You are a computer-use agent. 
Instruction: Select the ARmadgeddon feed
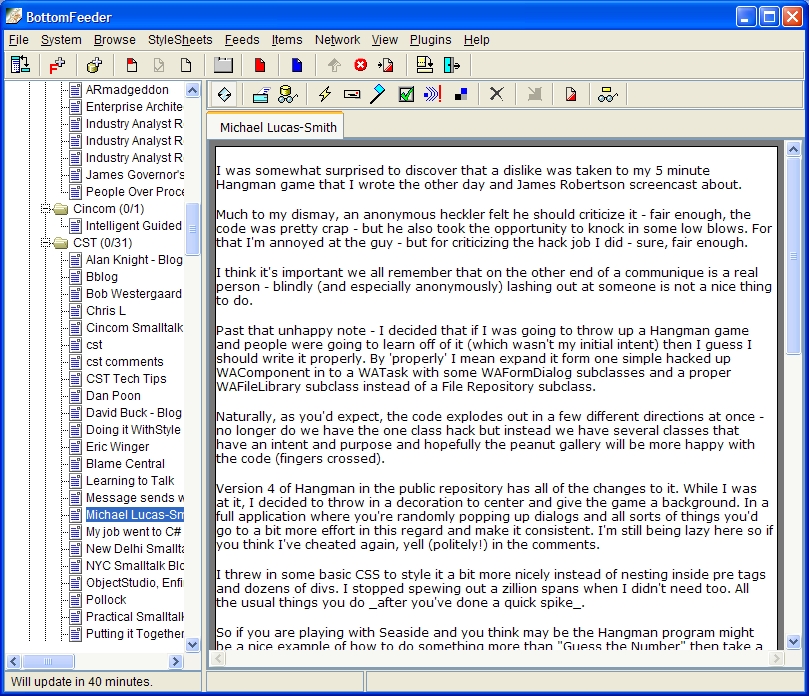point(127,90)
